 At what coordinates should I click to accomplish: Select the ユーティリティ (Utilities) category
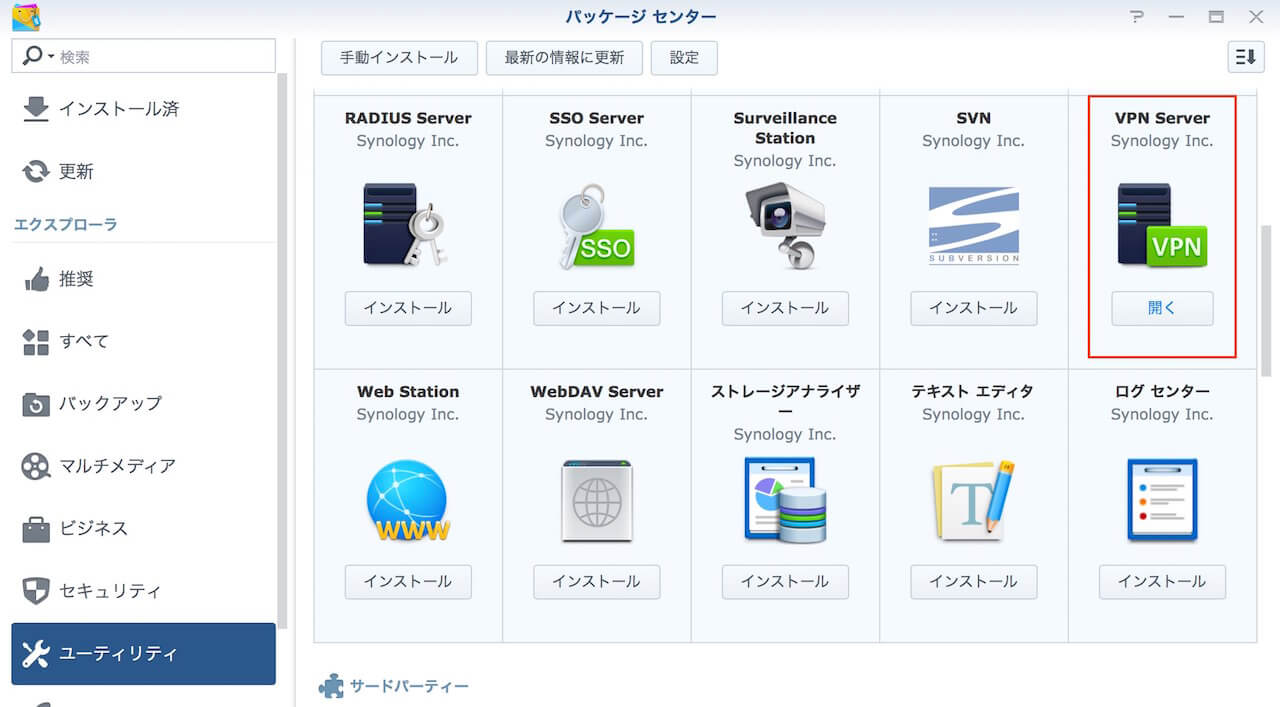[x=143, y=654]
